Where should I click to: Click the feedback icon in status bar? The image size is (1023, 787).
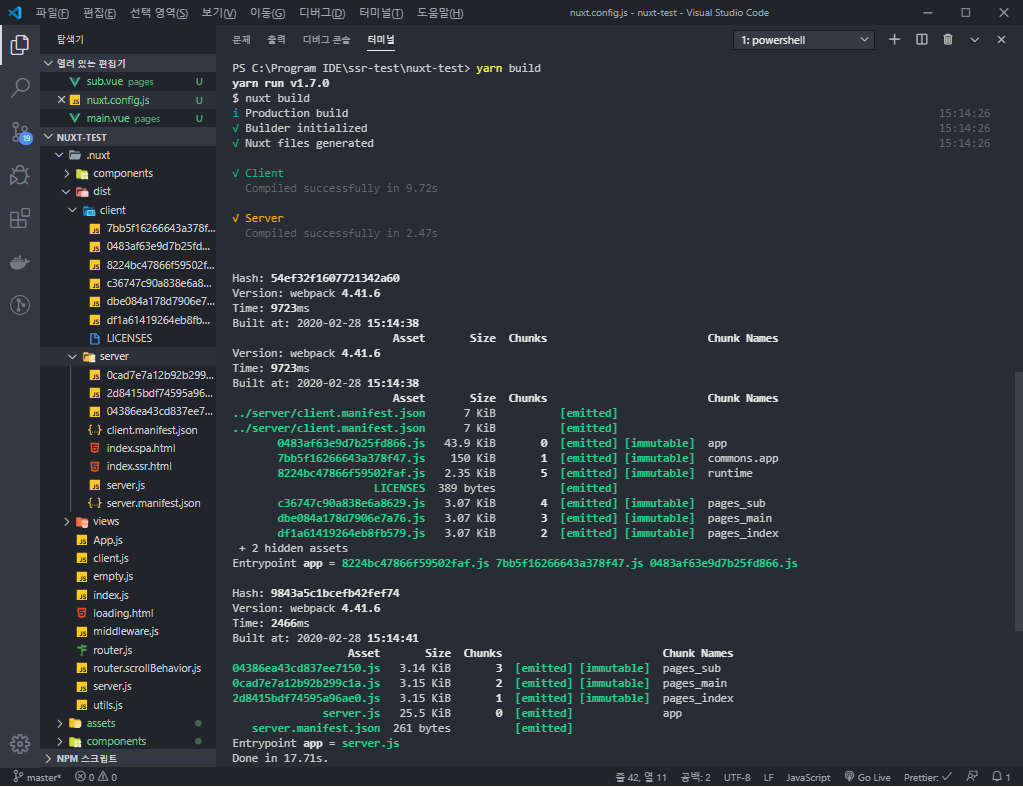pos(972,777)
